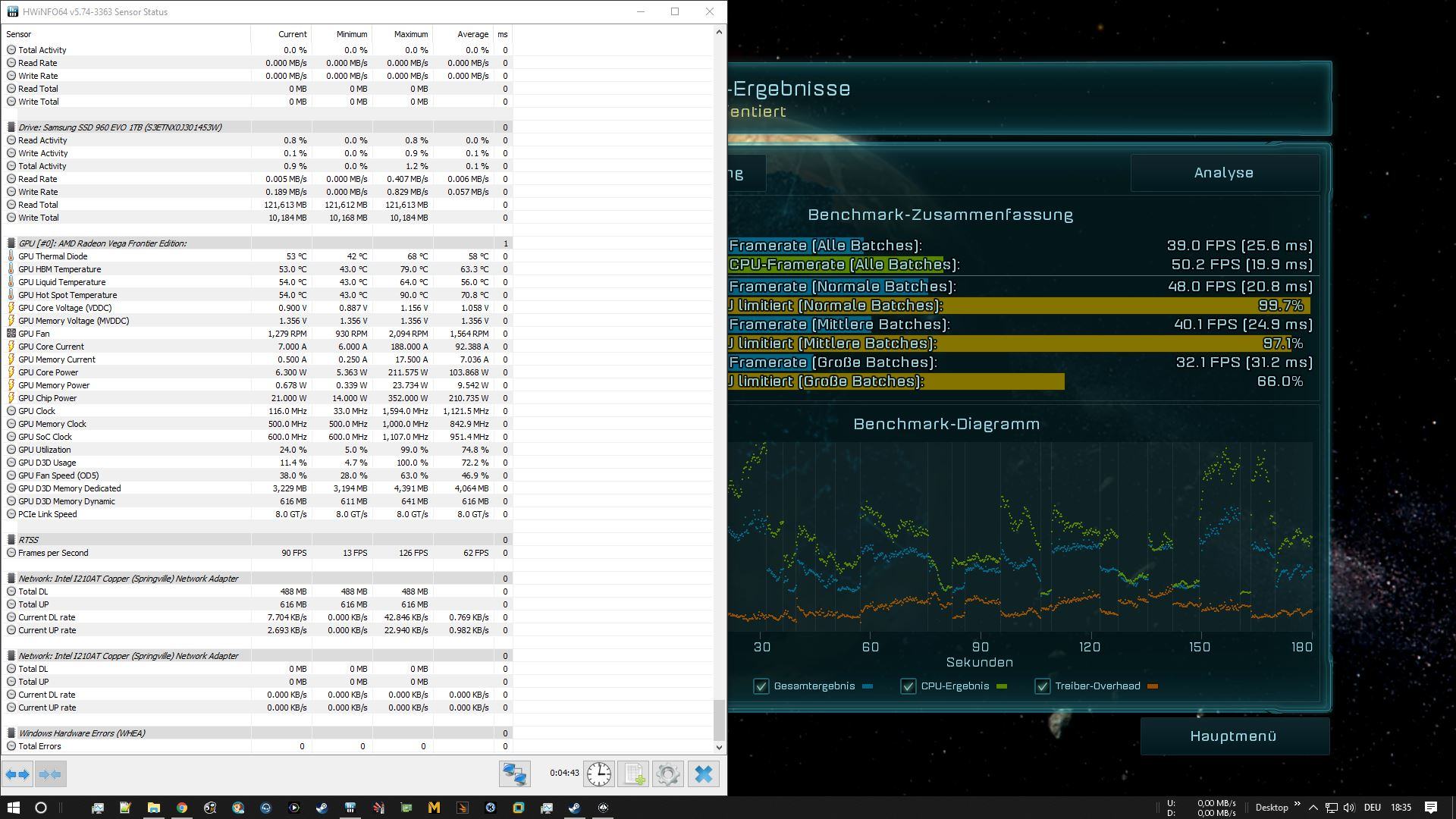Select the GPU Core Voltage (VDDC) row
Screen dimensions: 1456x819
pos(258,308)
